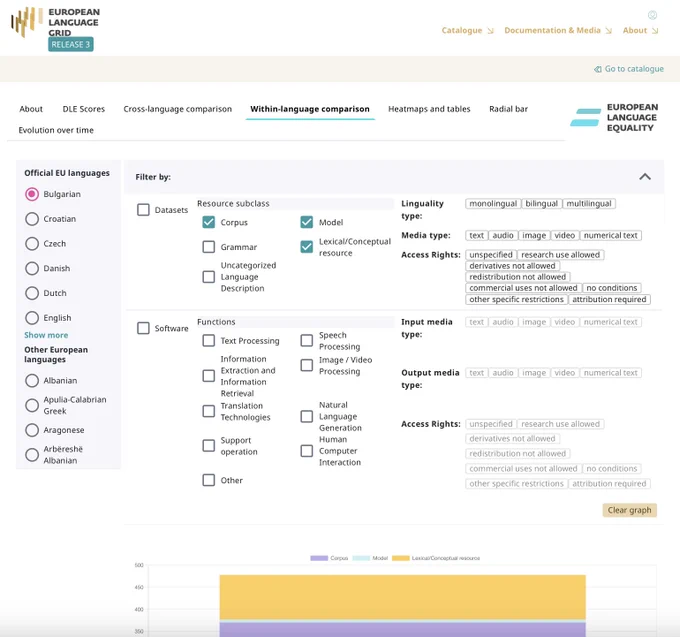Select numerical text dataset Media type
This screenshot has width=680, height=637.
610,235
